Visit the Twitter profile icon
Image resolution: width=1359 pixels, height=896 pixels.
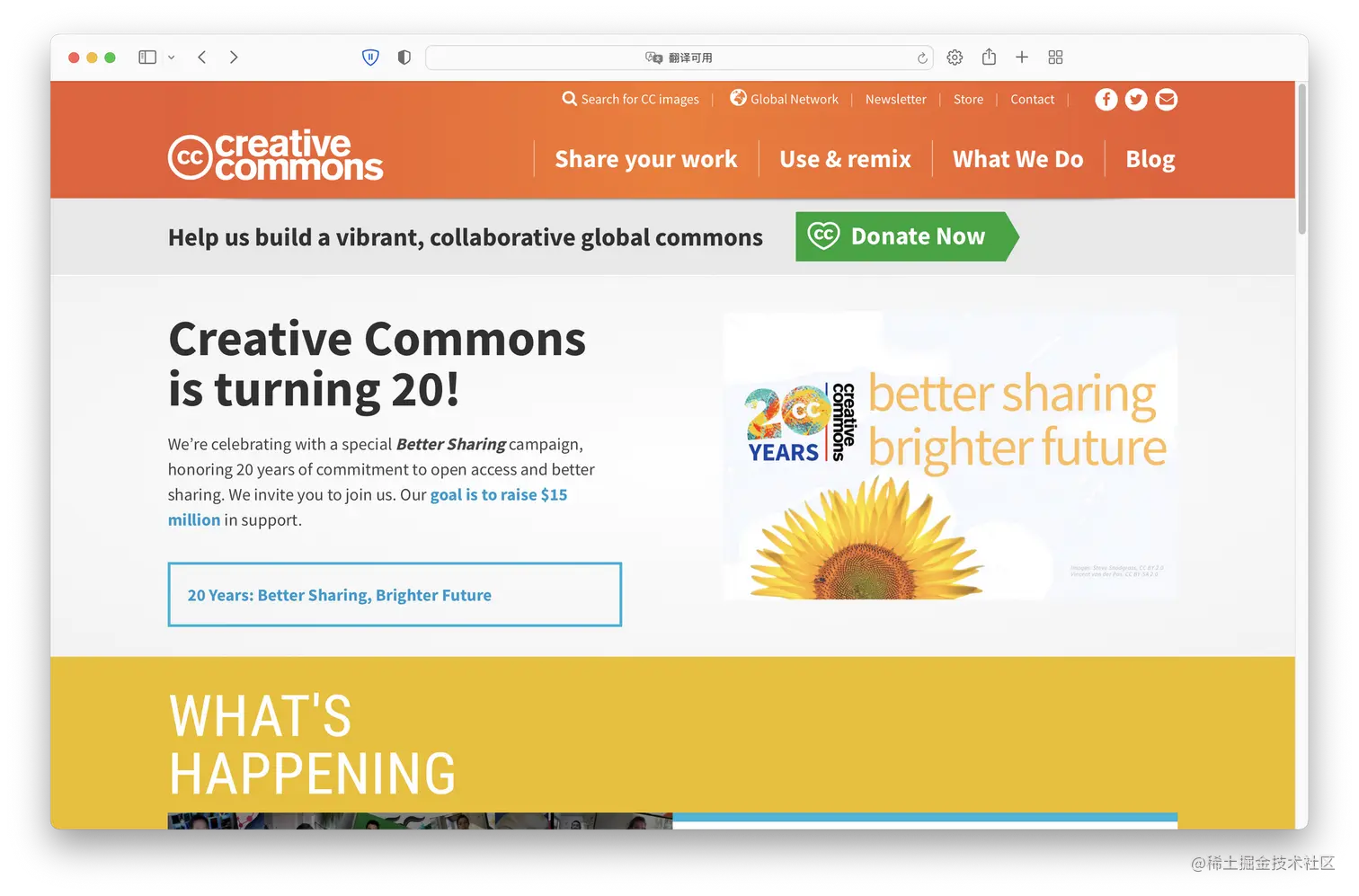1136,100
